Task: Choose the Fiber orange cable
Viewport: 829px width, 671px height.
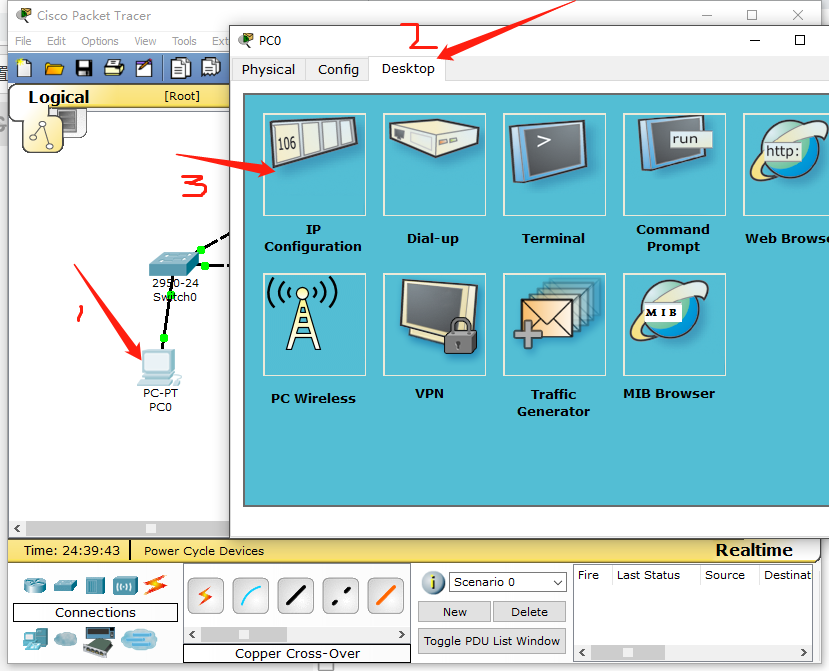Action: click(x=385, y=596)
